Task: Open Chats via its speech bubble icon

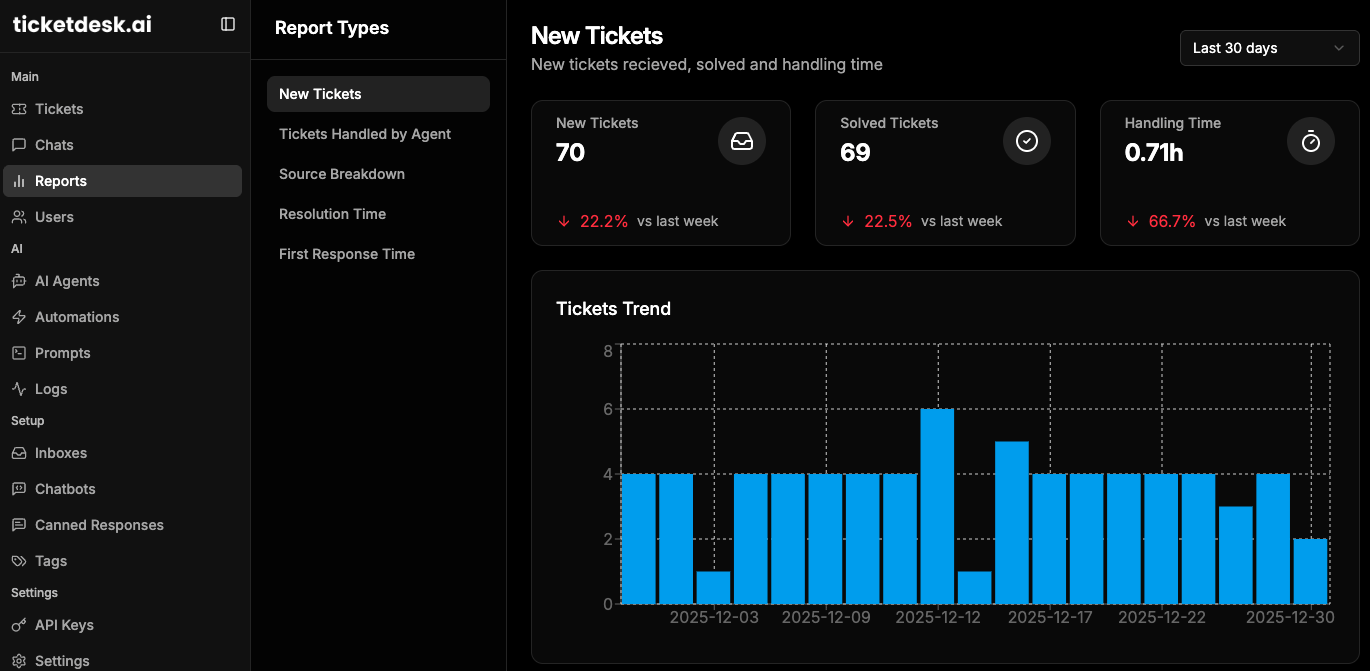Action: tap(19, 145)
